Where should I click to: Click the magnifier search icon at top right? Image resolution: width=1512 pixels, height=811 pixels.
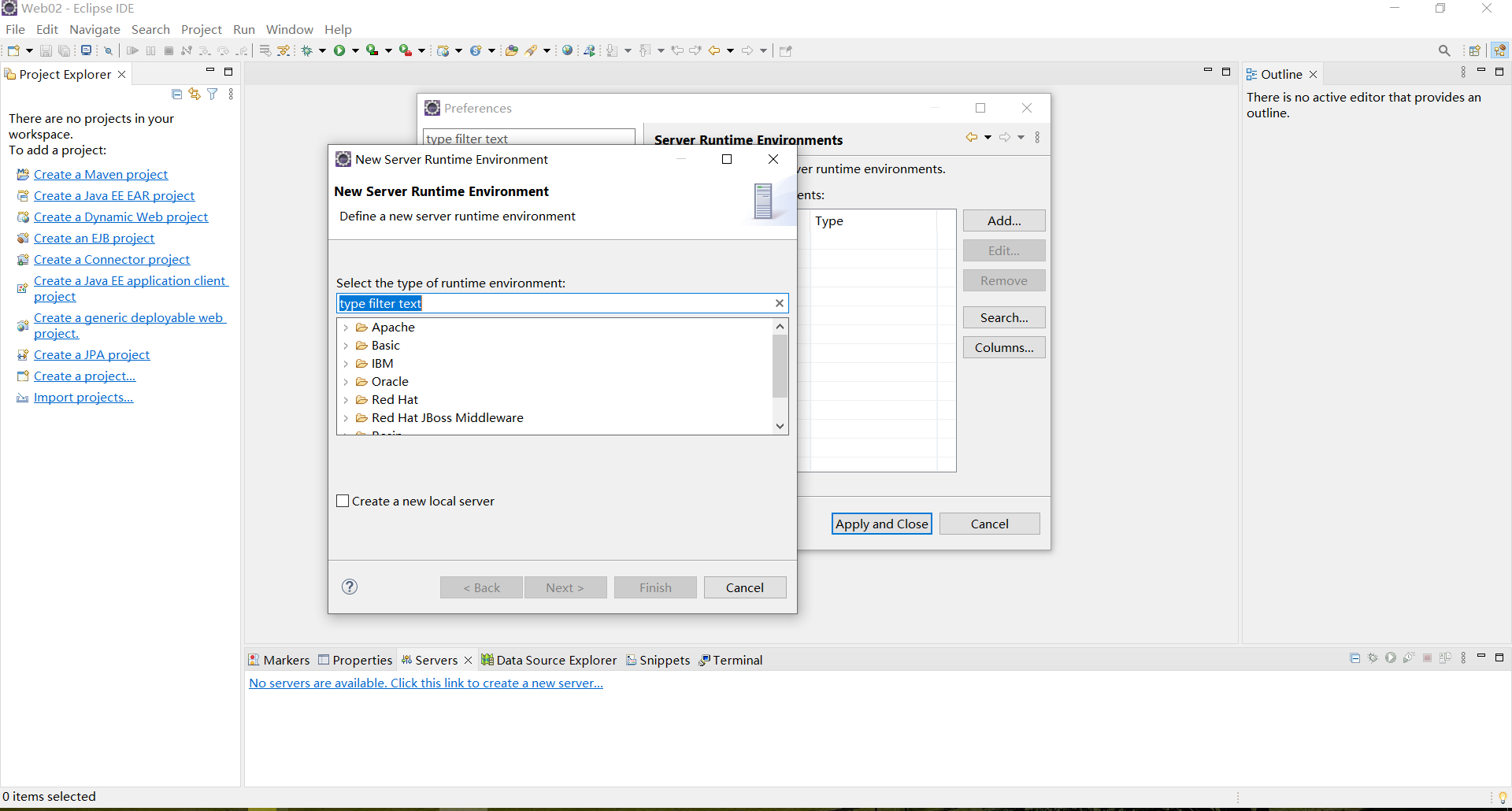pos(1444,50)
